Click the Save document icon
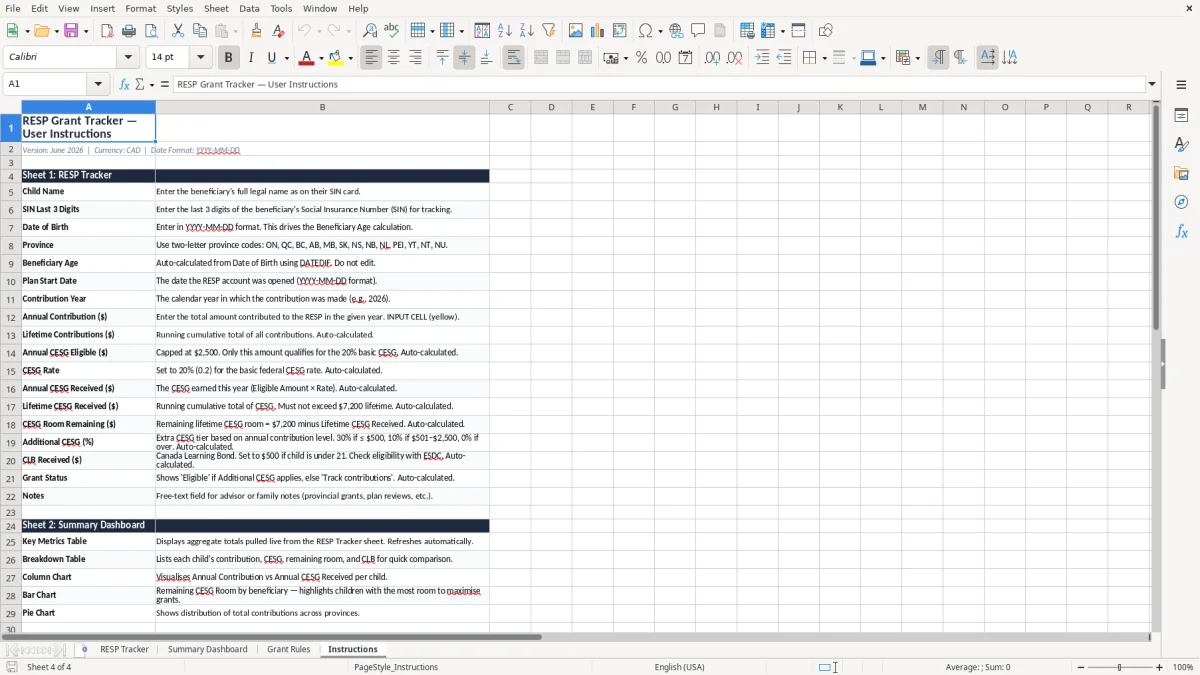Image resolution: width=1200 pixels, height=675 pixels. 71,31
